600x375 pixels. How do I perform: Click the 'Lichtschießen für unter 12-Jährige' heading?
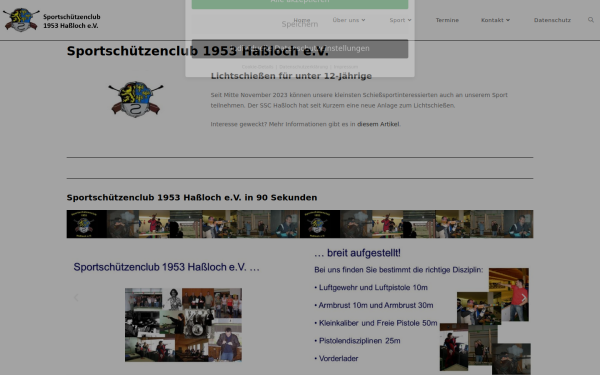pyautogui.click(x=291, y=76)
